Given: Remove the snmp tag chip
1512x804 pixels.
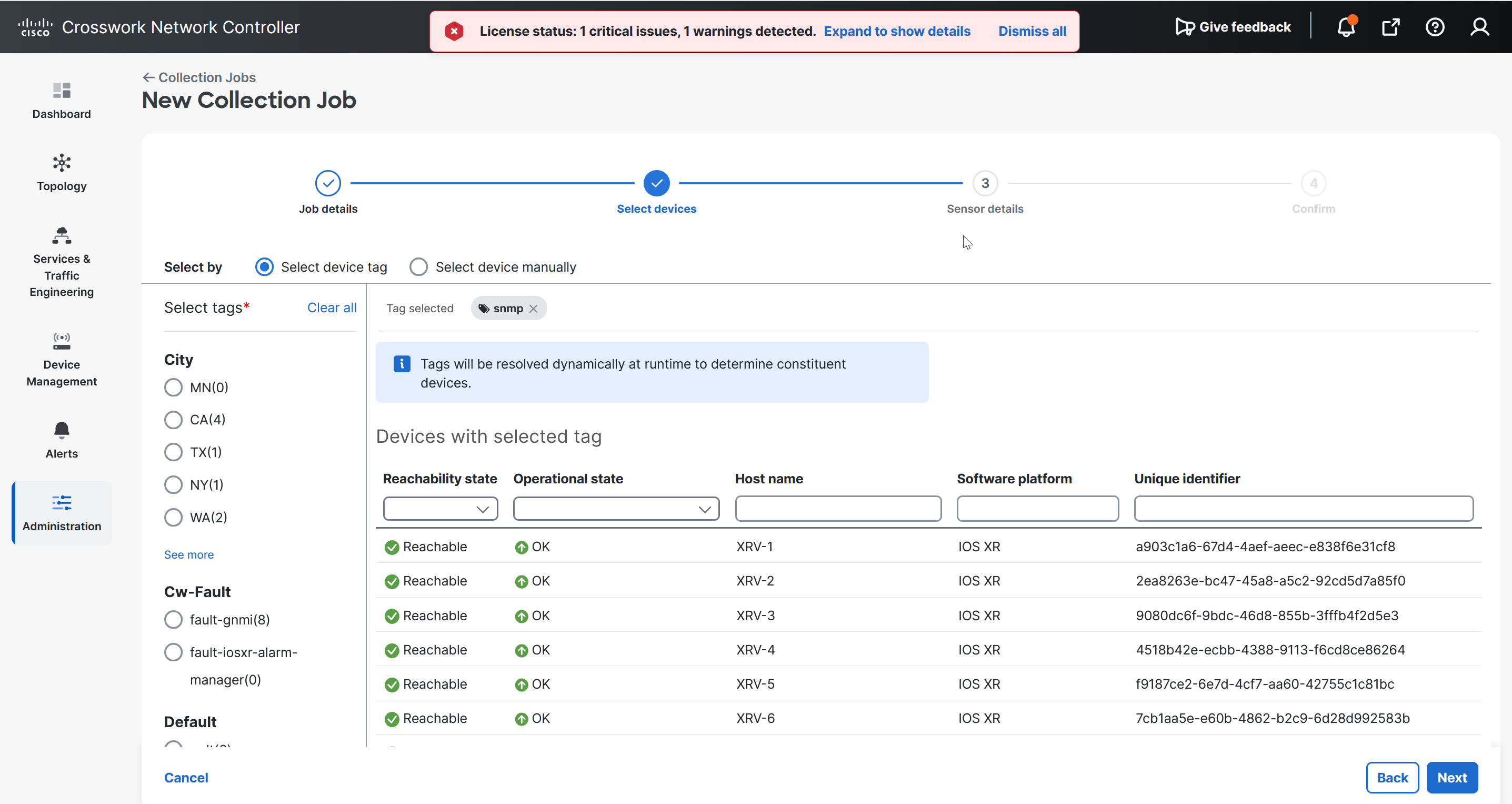Looking at the screenshot, I should [533, 309].
